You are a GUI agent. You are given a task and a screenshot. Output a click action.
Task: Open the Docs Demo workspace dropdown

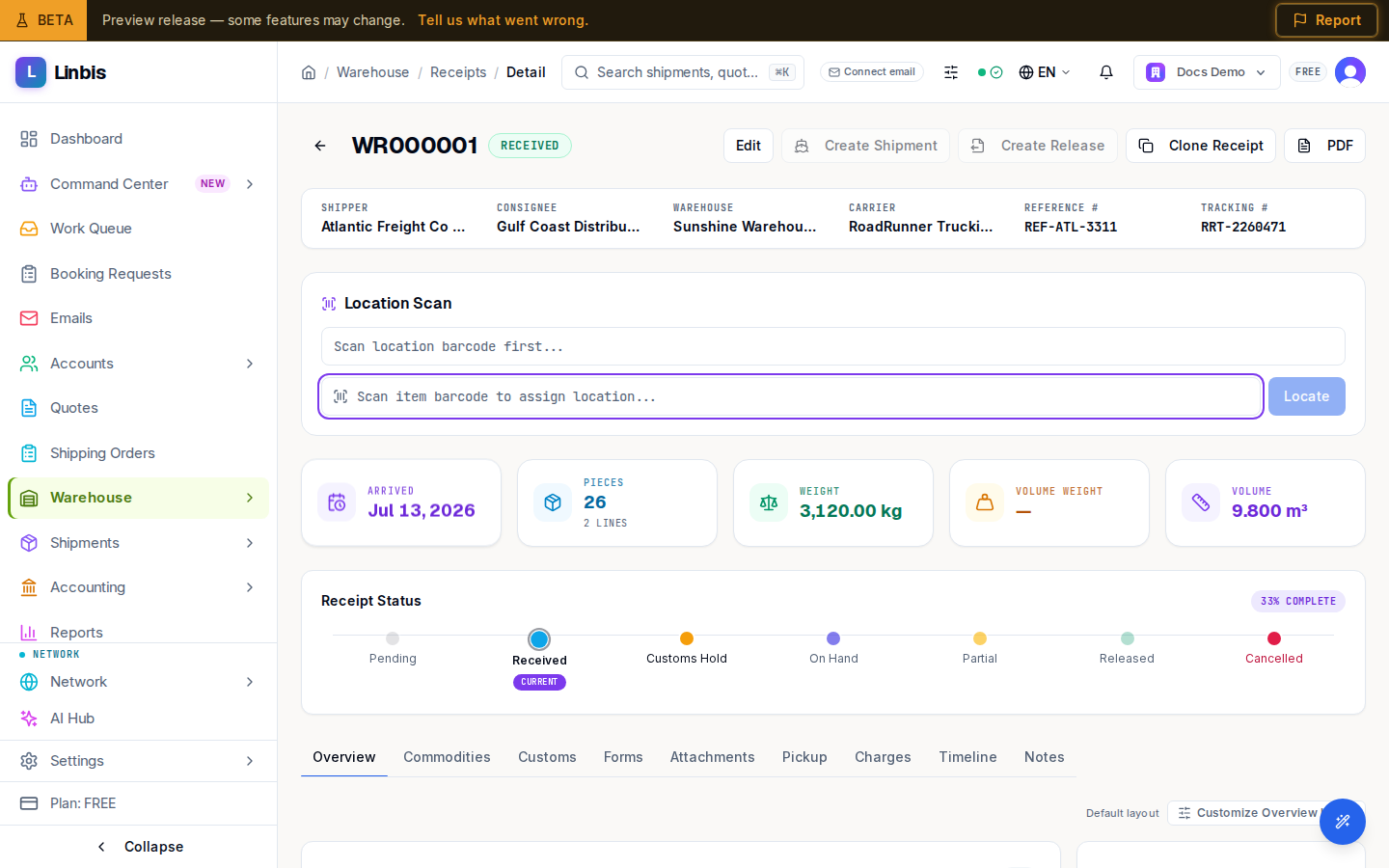coord(1207,72)
